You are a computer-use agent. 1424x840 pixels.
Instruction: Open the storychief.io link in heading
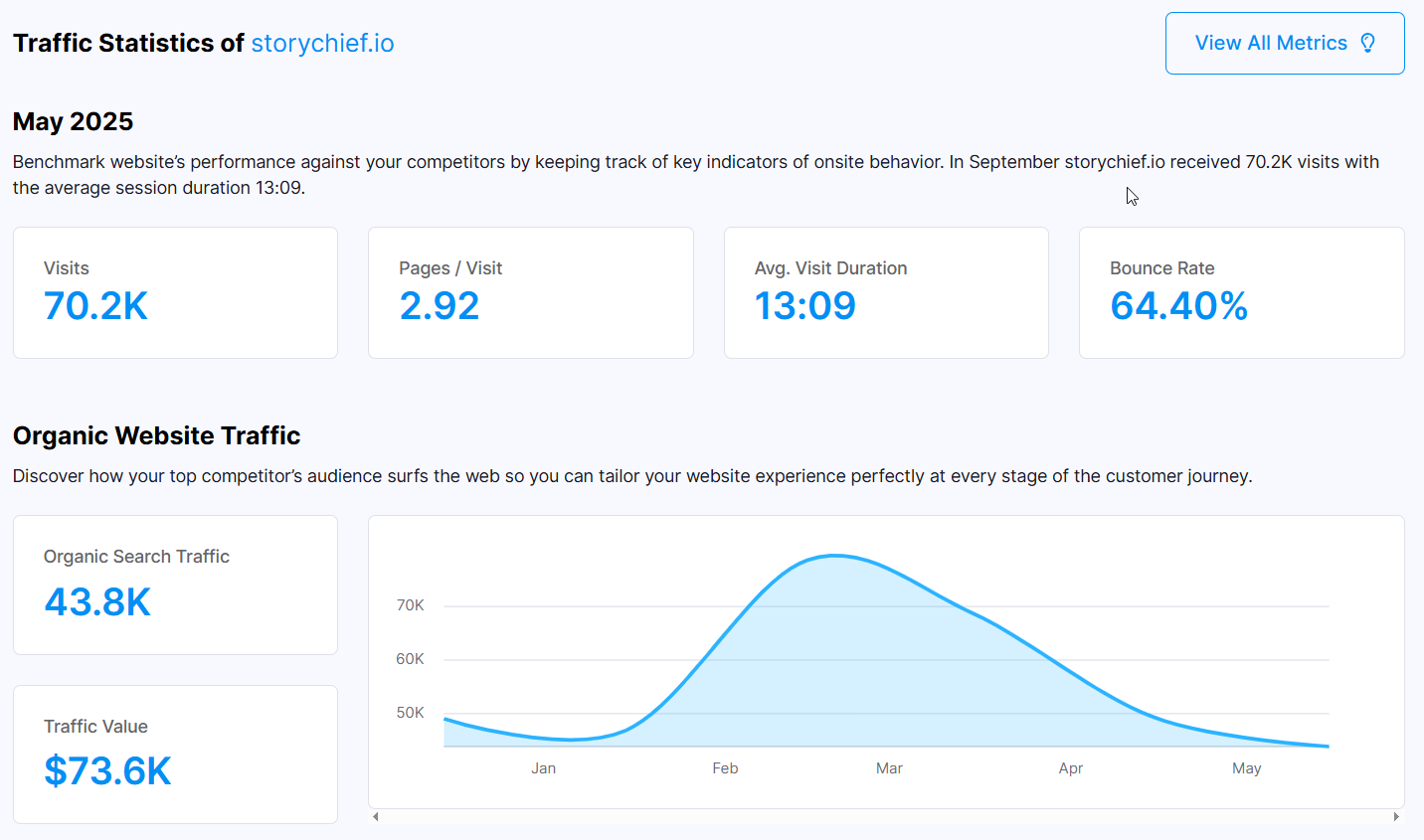coord(322,44)
